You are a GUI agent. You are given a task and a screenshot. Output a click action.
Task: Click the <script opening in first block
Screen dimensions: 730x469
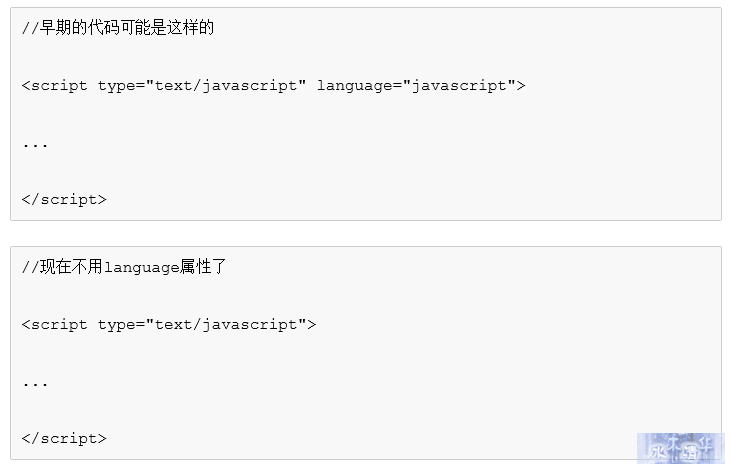click(54, 86)
